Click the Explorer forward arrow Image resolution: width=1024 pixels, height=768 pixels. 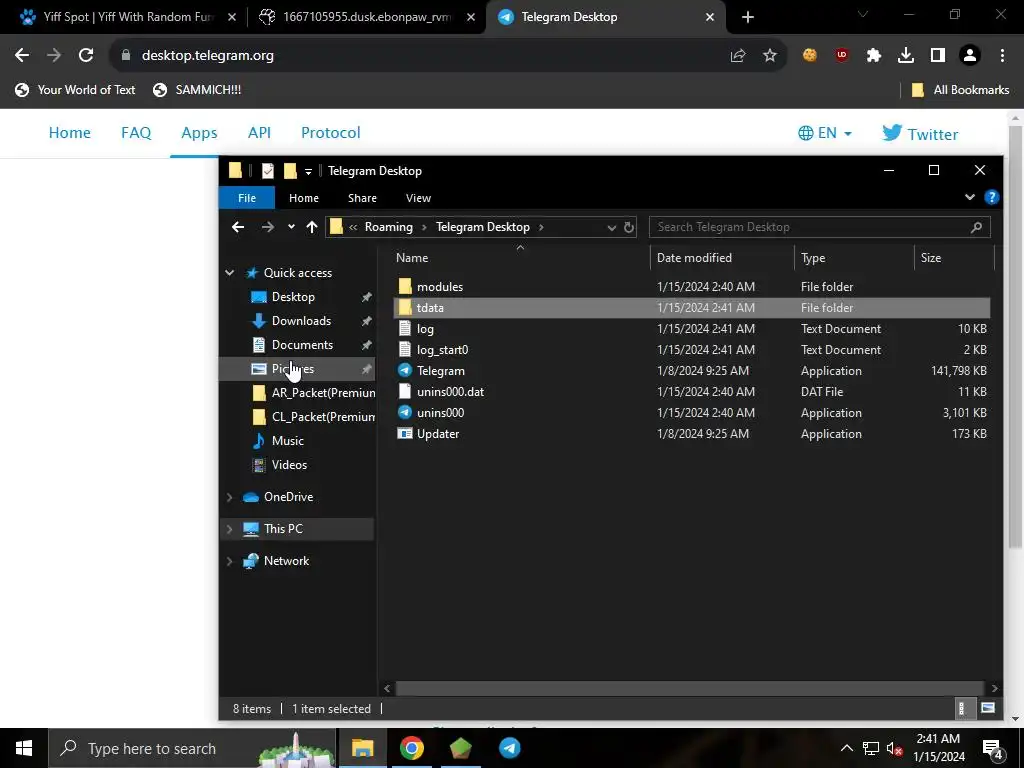pos(268,227)
